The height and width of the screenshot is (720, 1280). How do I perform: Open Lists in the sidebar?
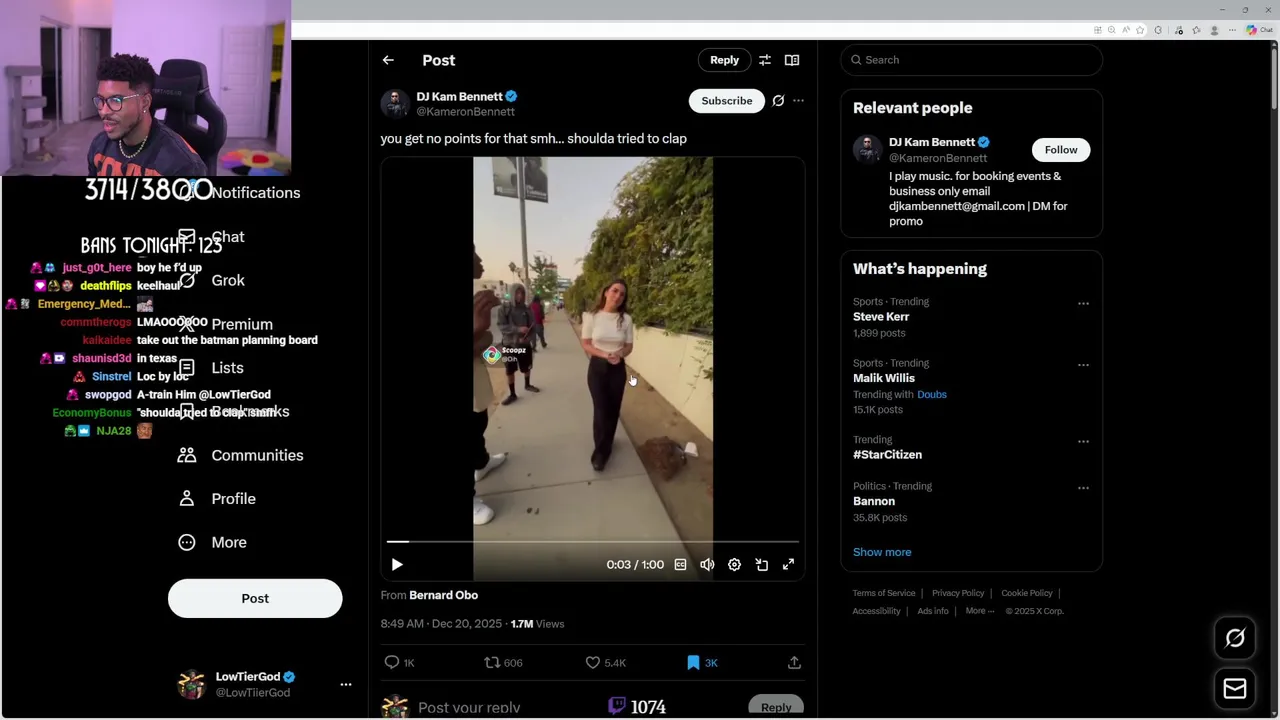click(x=210, y=367)
